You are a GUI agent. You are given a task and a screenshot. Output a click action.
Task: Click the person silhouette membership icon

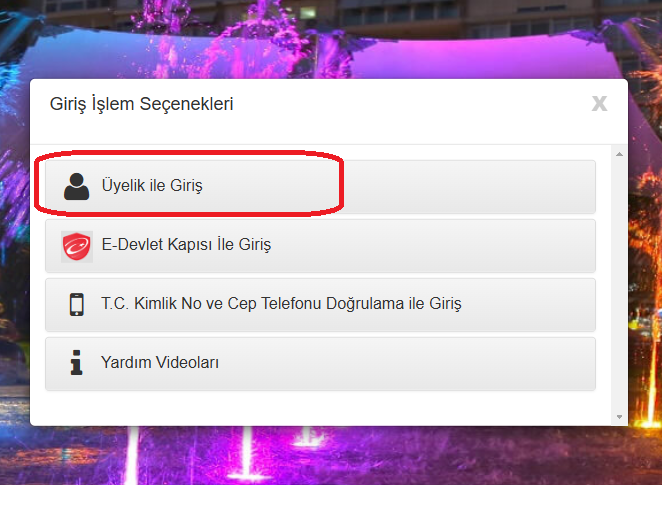pyautogui.click(x=76, y=186)
